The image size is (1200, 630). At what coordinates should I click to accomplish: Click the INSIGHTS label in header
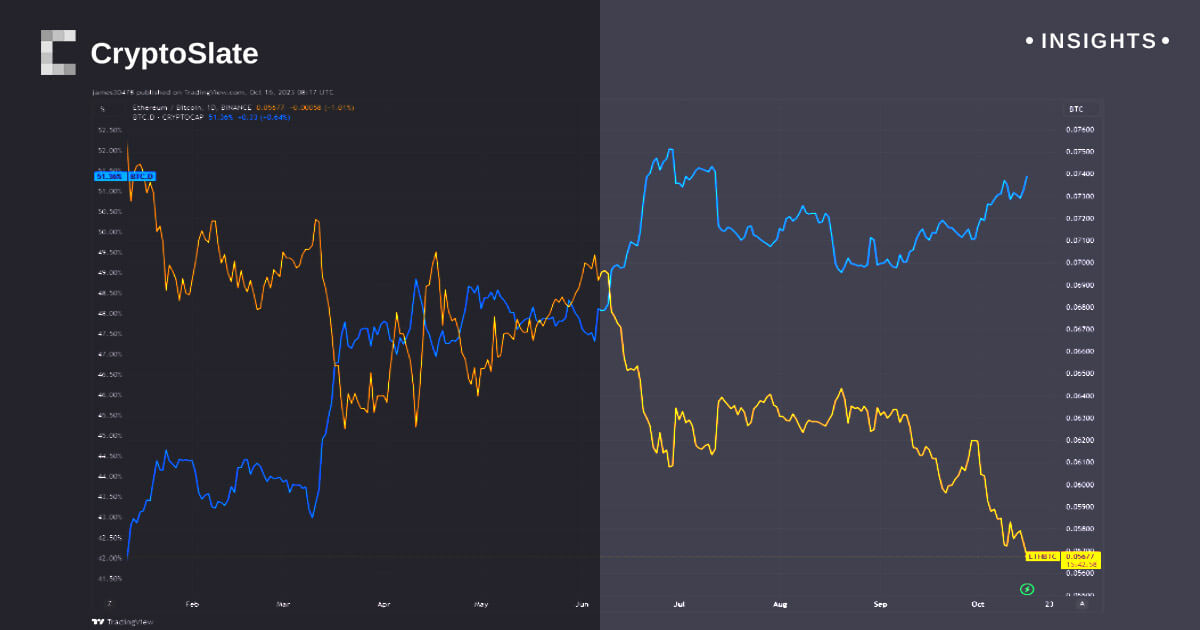pos(1098,41)
